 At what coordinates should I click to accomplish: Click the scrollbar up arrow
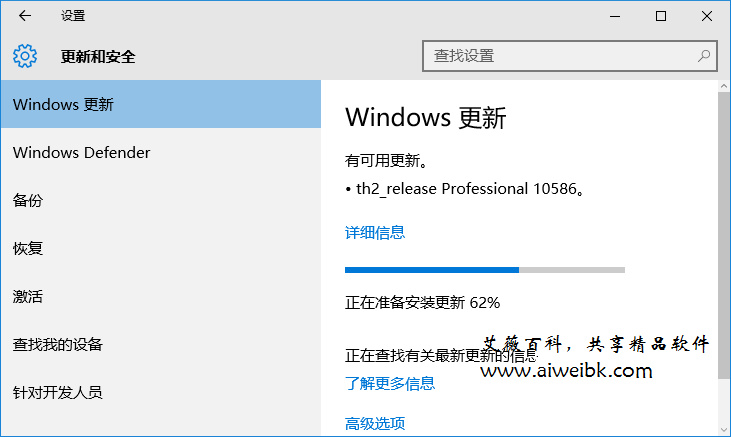[724, 86]
